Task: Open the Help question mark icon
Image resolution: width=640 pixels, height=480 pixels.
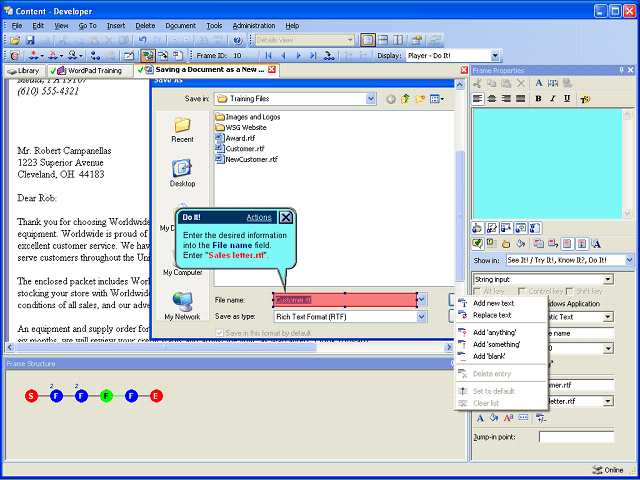Action: (238, 40)
